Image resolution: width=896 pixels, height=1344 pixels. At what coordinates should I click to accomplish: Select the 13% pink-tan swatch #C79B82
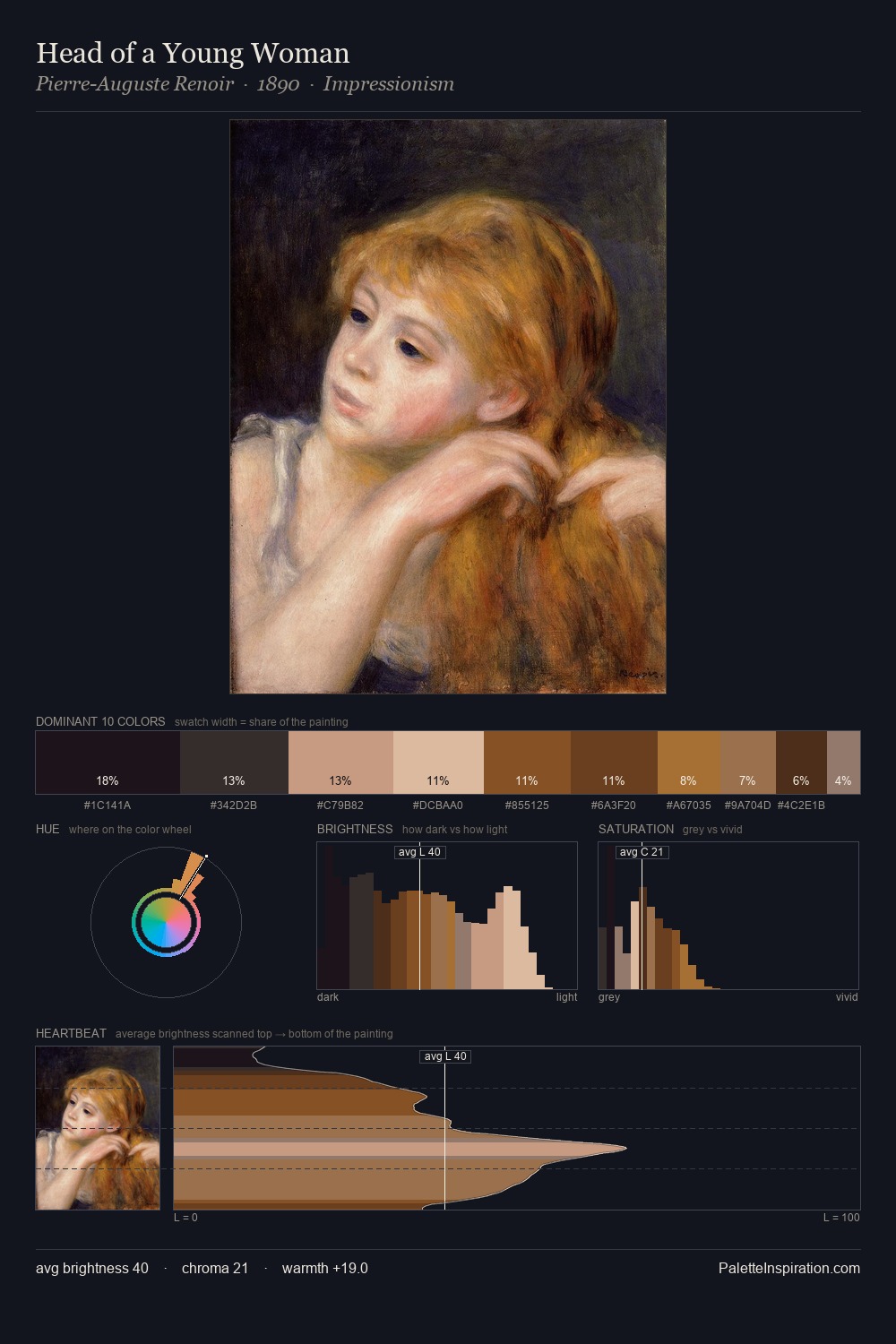pos(340,762)
